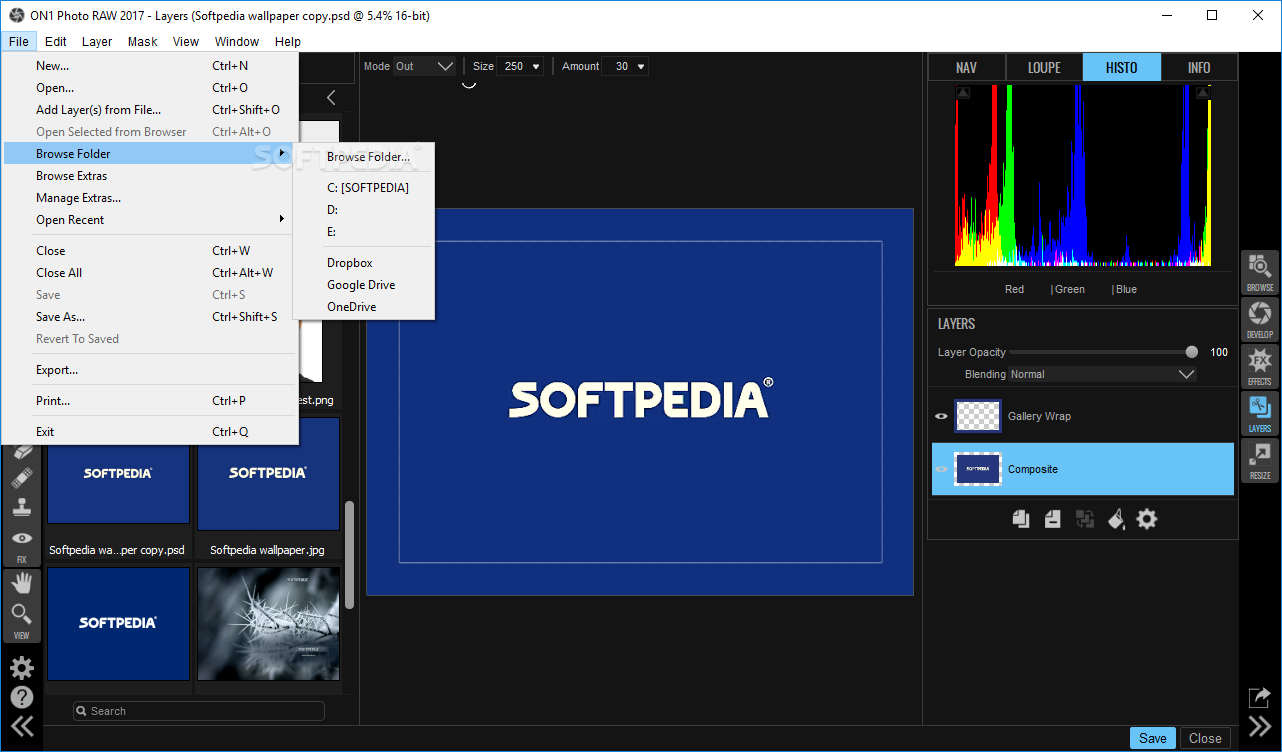Screen dimensions: 1282x752
Task: Open the Browse module icon
Action: 1260,273
